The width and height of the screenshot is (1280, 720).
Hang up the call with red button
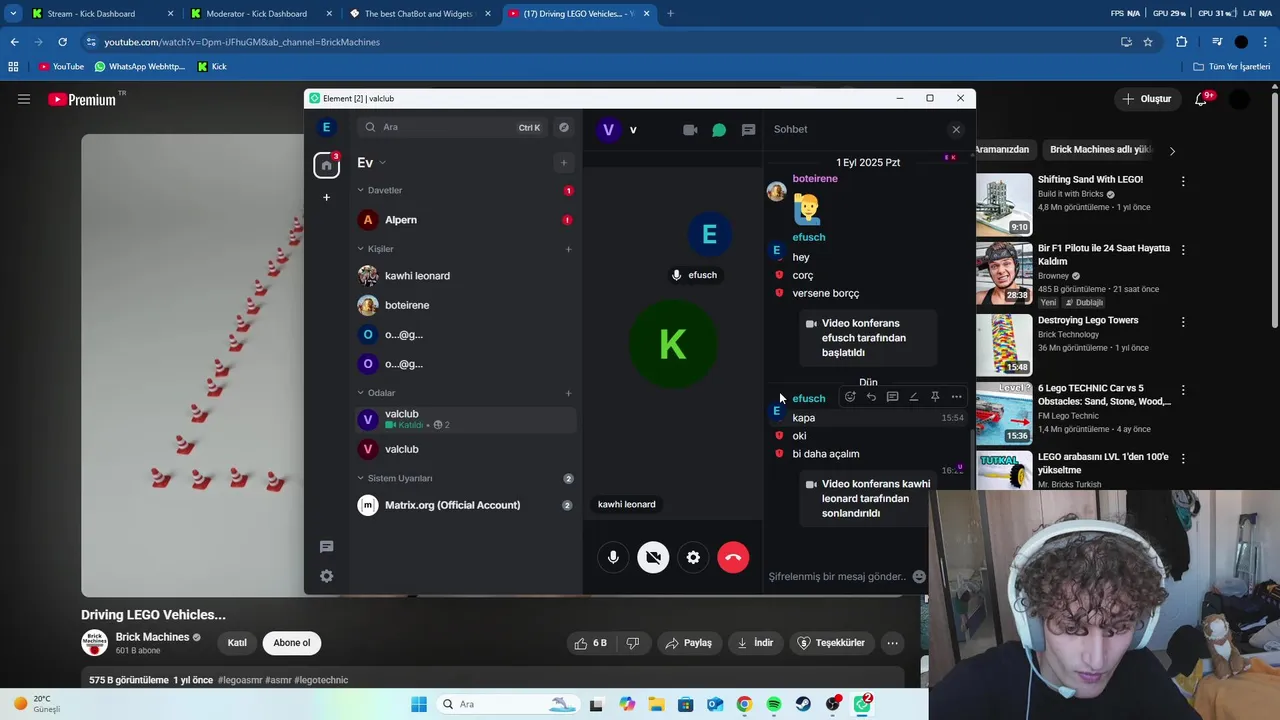[x=733, y=557]
